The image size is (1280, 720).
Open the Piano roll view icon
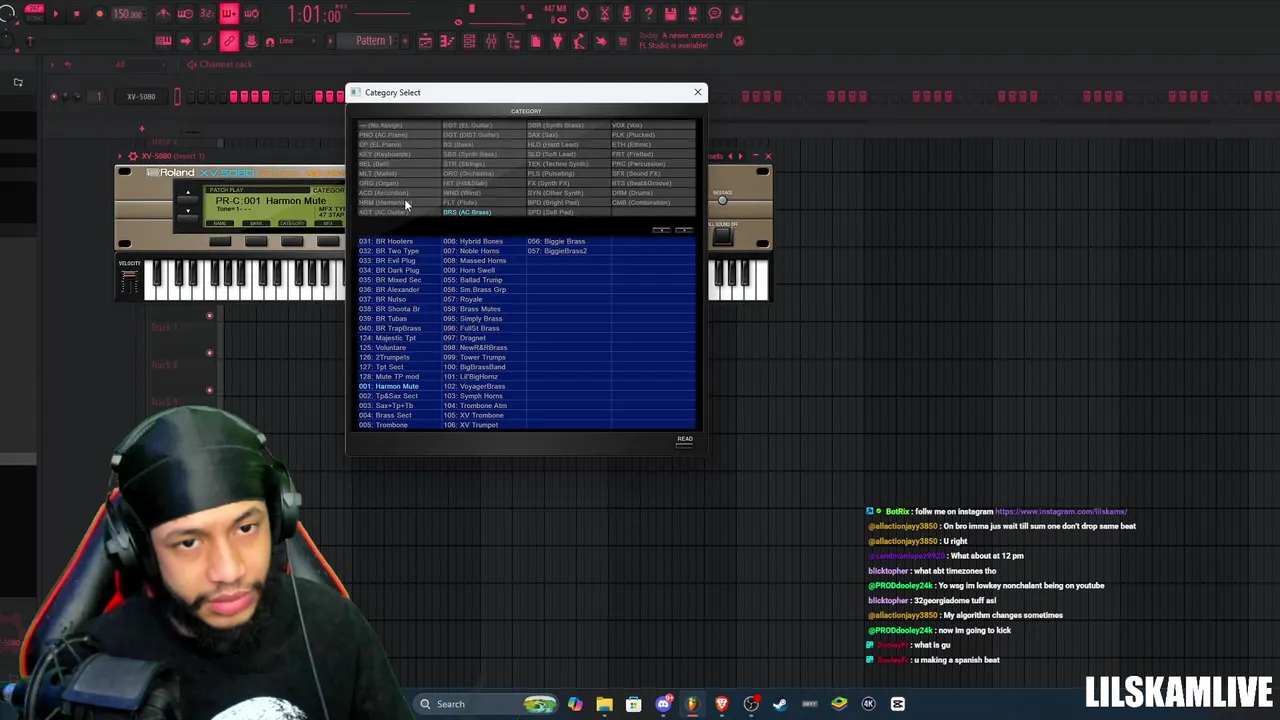tap(447, 41)
